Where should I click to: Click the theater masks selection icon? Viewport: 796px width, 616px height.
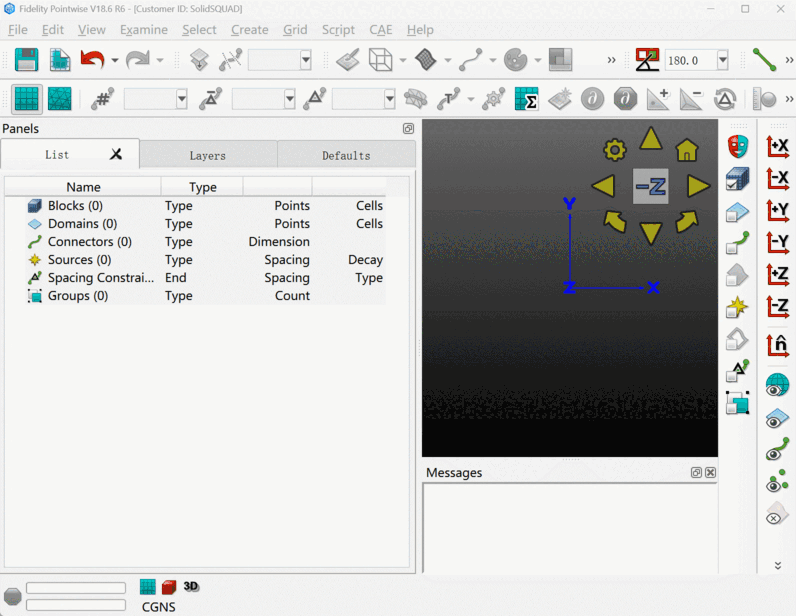click(x=738, y=147)
